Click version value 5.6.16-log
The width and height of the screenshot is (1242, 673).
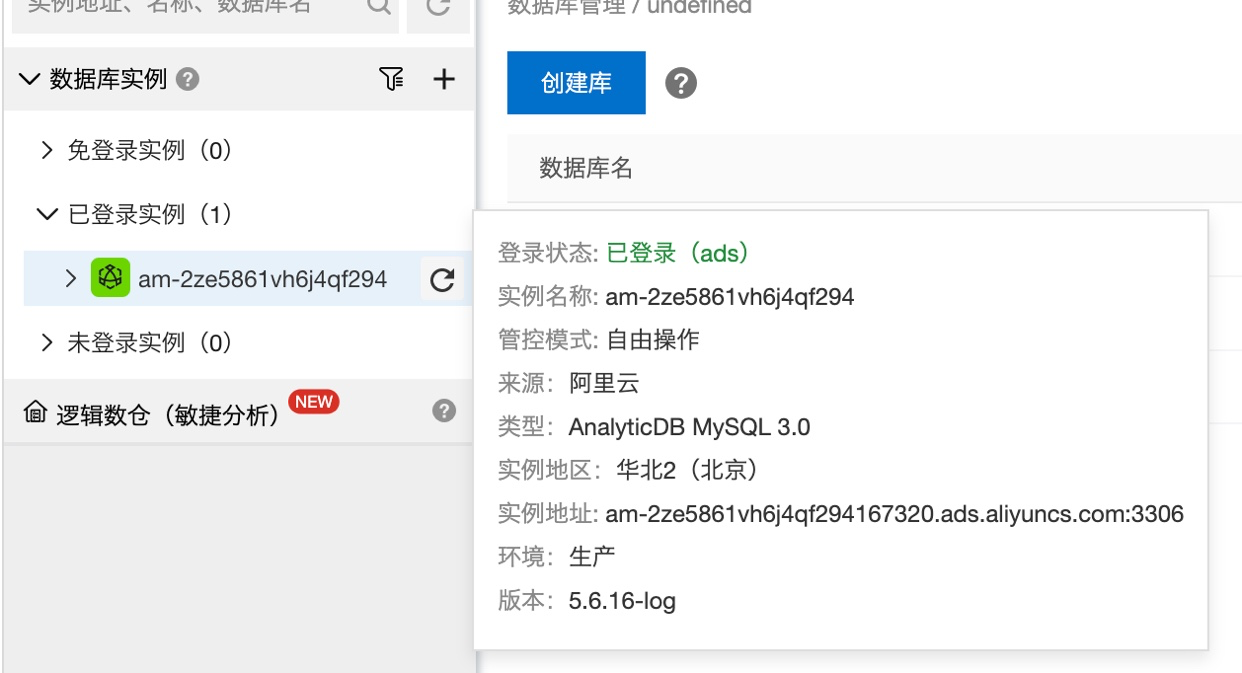[622, 601]
